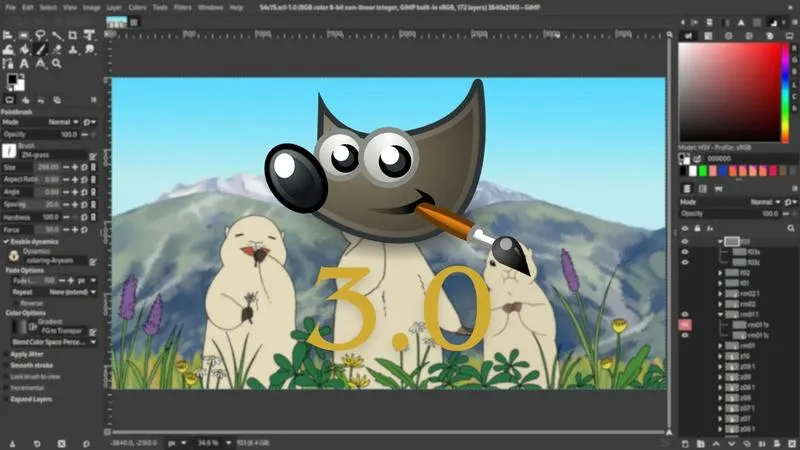Select the Free Select lasso tool
The height and width of the screenshot is (450, 800).
(x=40, y=35)
